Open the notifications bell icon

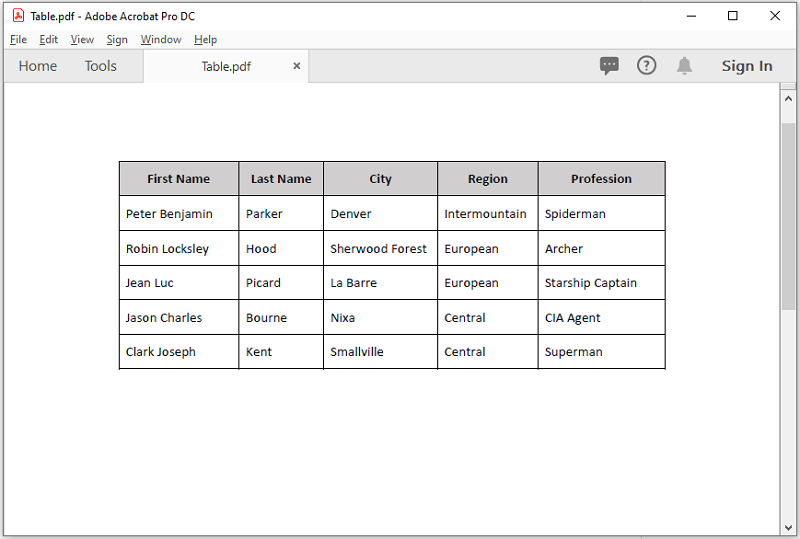pyautogui.click(x=684, y=65)
